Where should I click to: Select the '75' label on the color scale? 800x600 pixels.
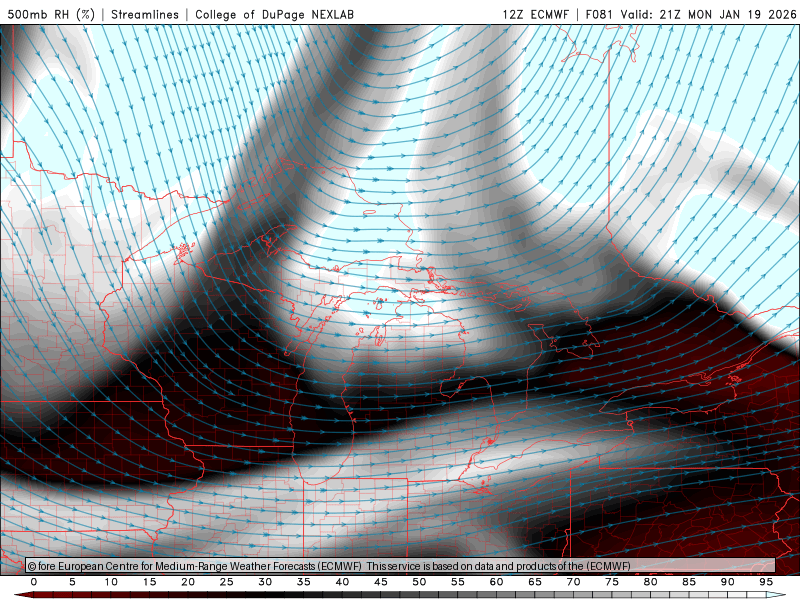(x=612, y=582)
